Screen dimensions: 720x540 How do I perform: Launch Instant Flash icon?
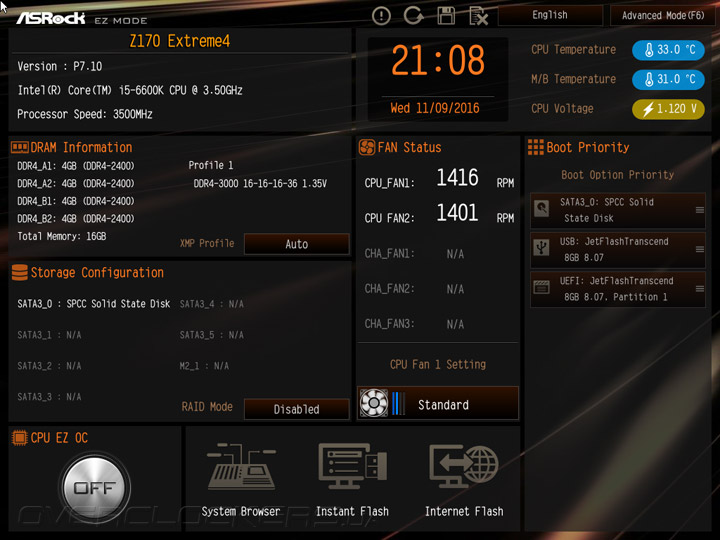[x=353, y=466]
